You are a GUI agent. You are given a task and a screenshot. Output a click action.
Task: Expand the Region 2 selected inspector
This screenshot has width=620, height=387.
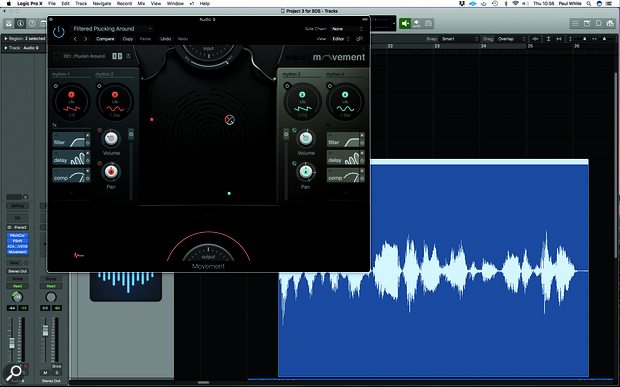[x=6, y=39]
